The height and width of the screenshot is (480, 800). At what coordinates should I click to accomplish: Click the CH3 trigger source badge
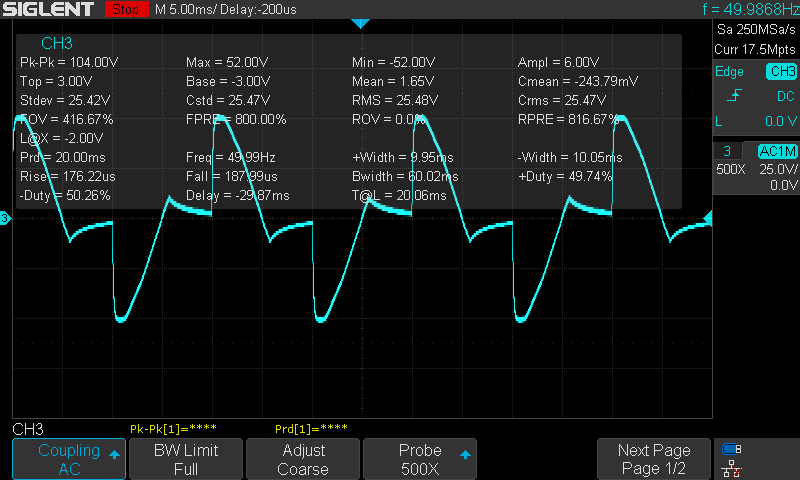pos(780,71)
